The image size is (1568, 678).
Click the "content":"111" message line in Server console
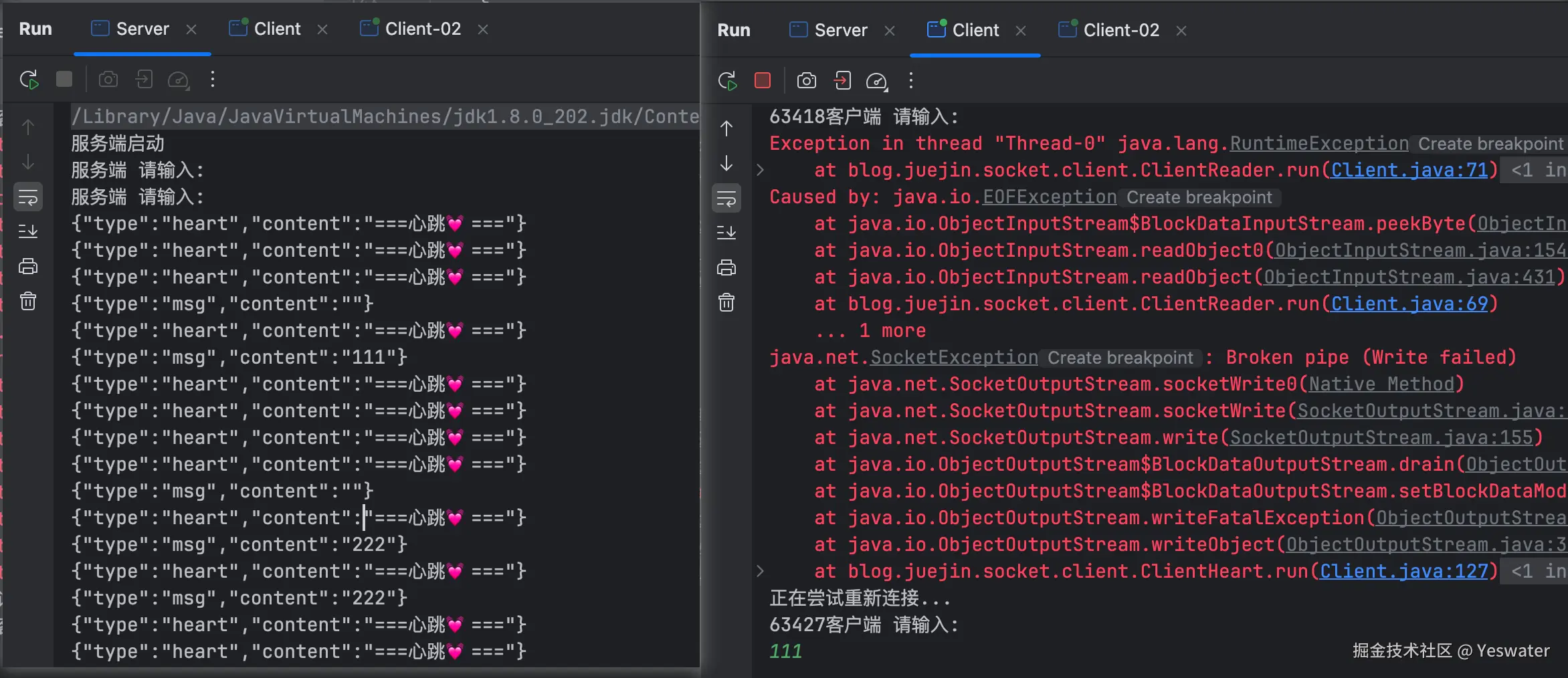pyautogui.click(x=239, y=357)
